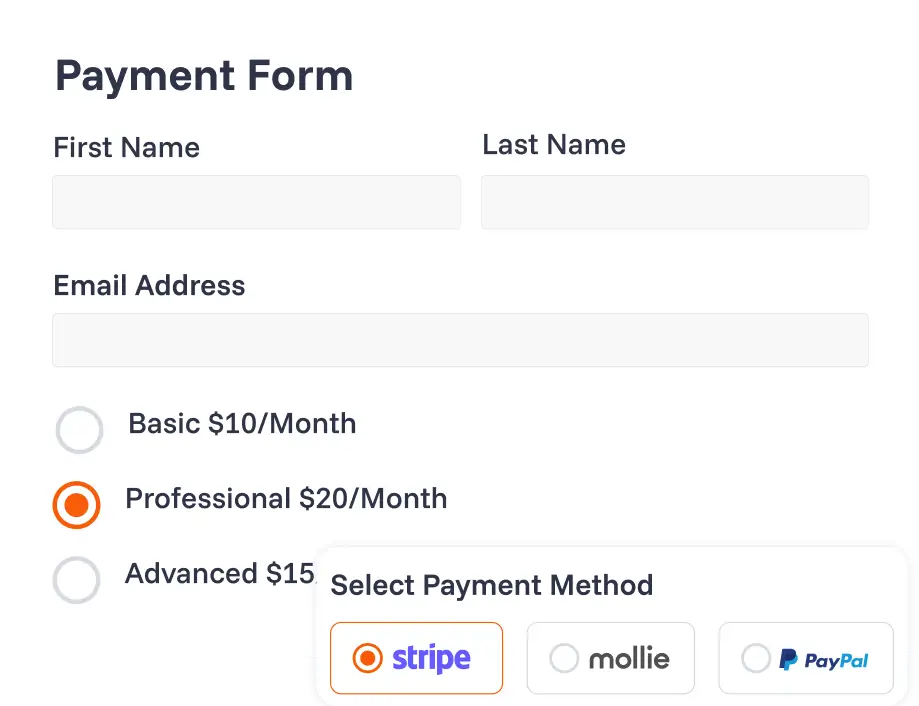Focus the Last Name input field

(x=675, y=202)
